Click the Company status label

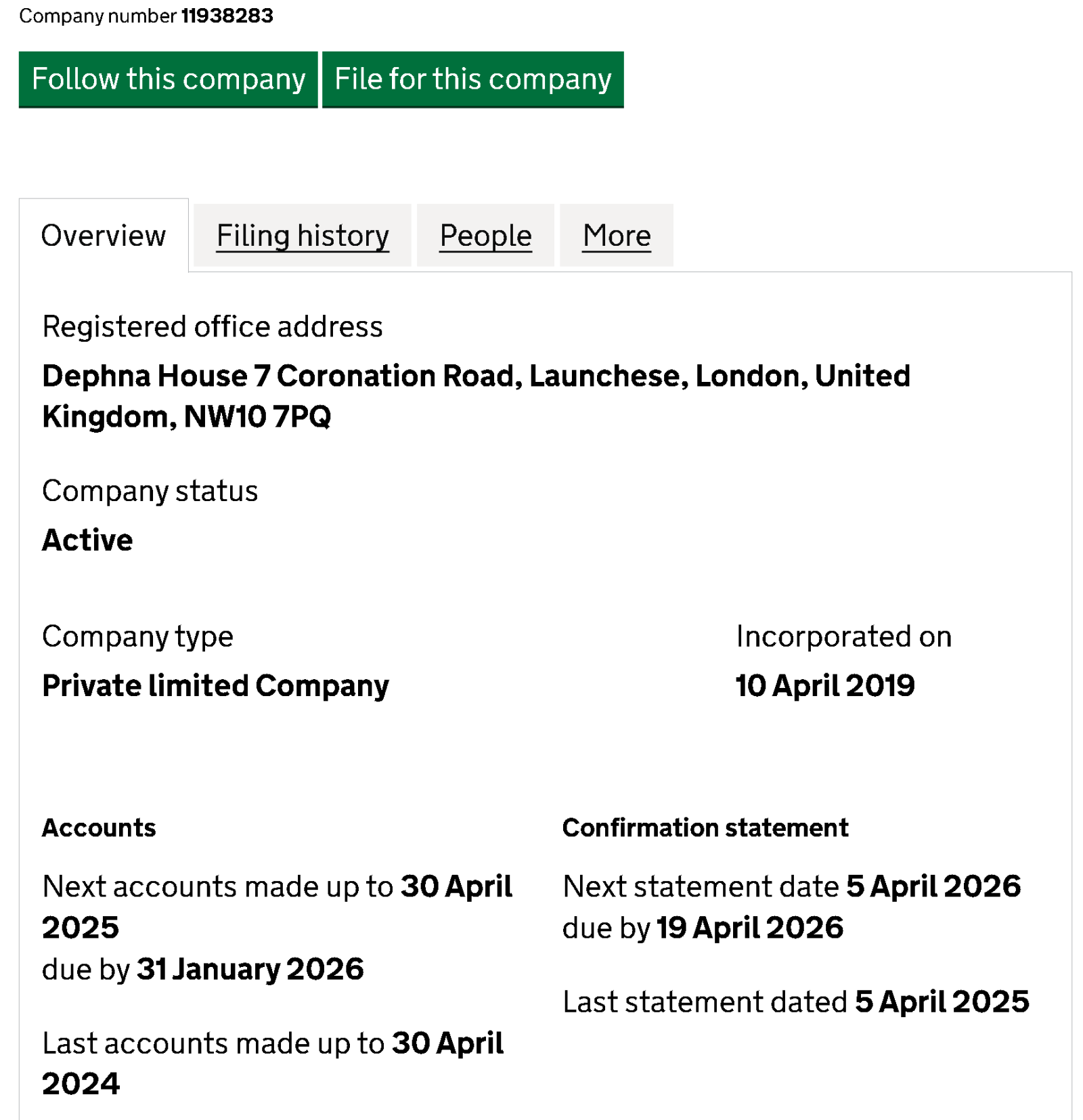coord(150,491)
